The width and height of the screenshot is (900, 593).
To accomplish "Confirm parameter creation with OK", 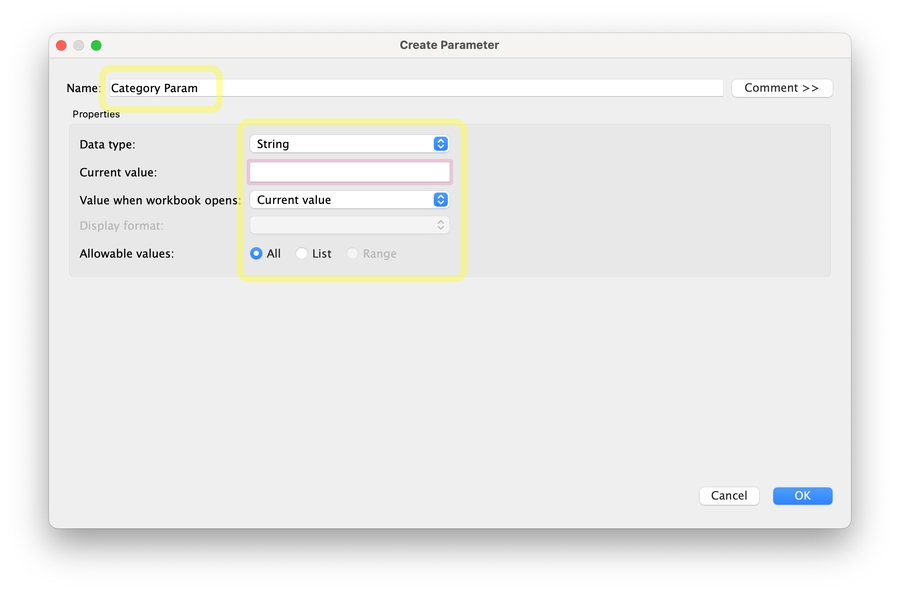I will (802, 495).
